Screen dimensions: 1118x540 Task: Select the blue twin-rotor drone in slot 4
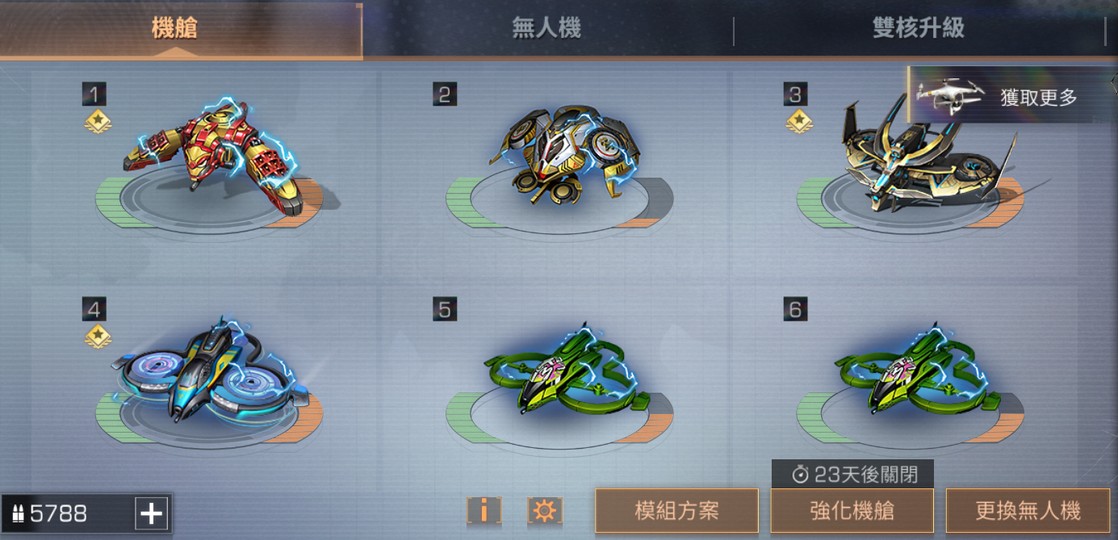coord(210,371)
